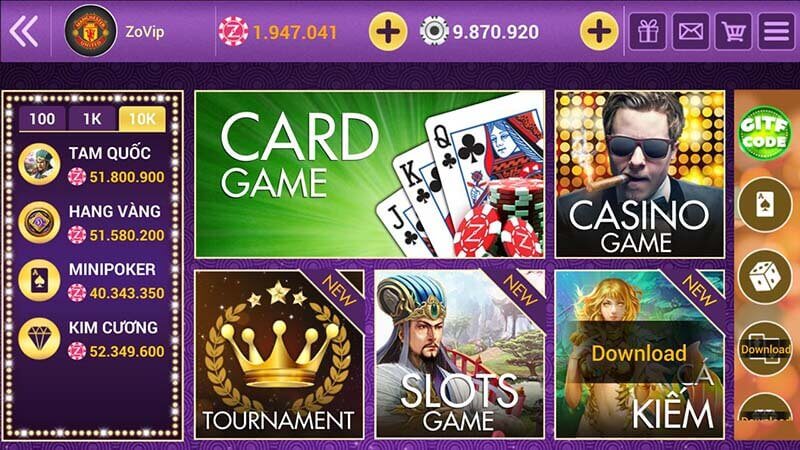
Task: Open the mail envelope inbox
Action: [x=690, y=31]
